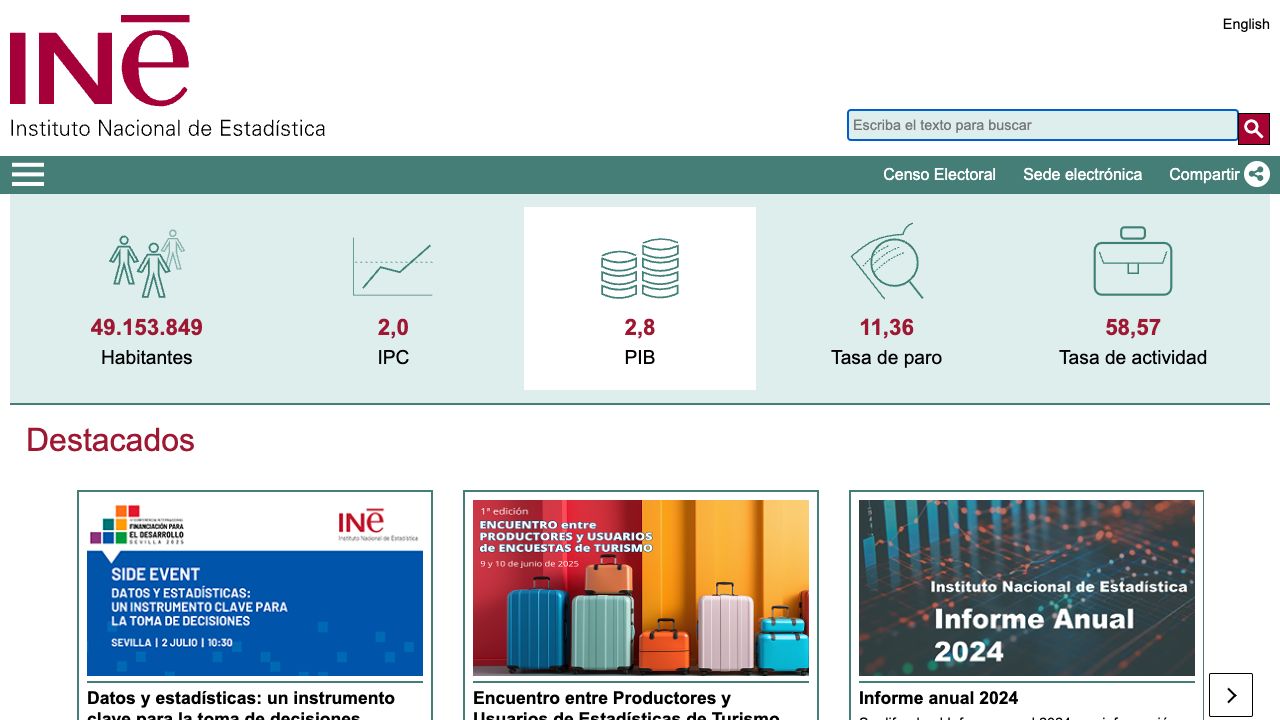Image resolution: width=1280 pixels, height=720 pixels.
Task: Click the share icon next to Compartir
Action: click(x=1257, y=174)
